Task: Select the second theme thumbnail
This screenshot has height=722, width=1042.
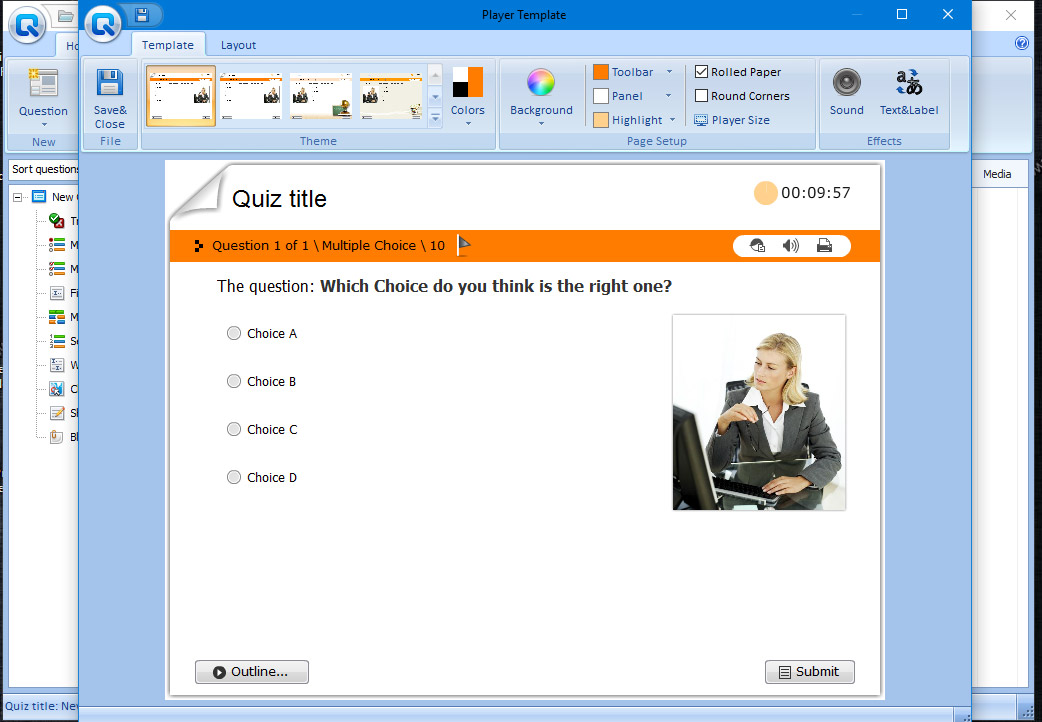Action: coord(251,96)
